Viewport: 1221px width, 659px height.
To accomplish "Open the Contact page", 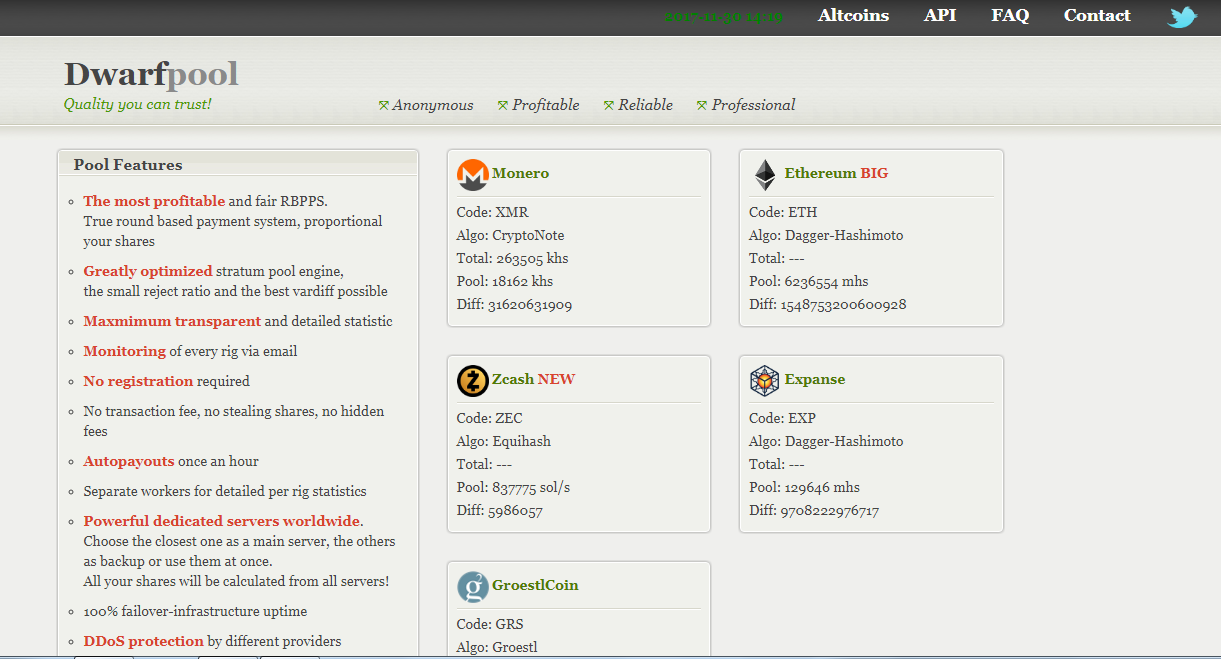I will click(x=1097, y=16).
